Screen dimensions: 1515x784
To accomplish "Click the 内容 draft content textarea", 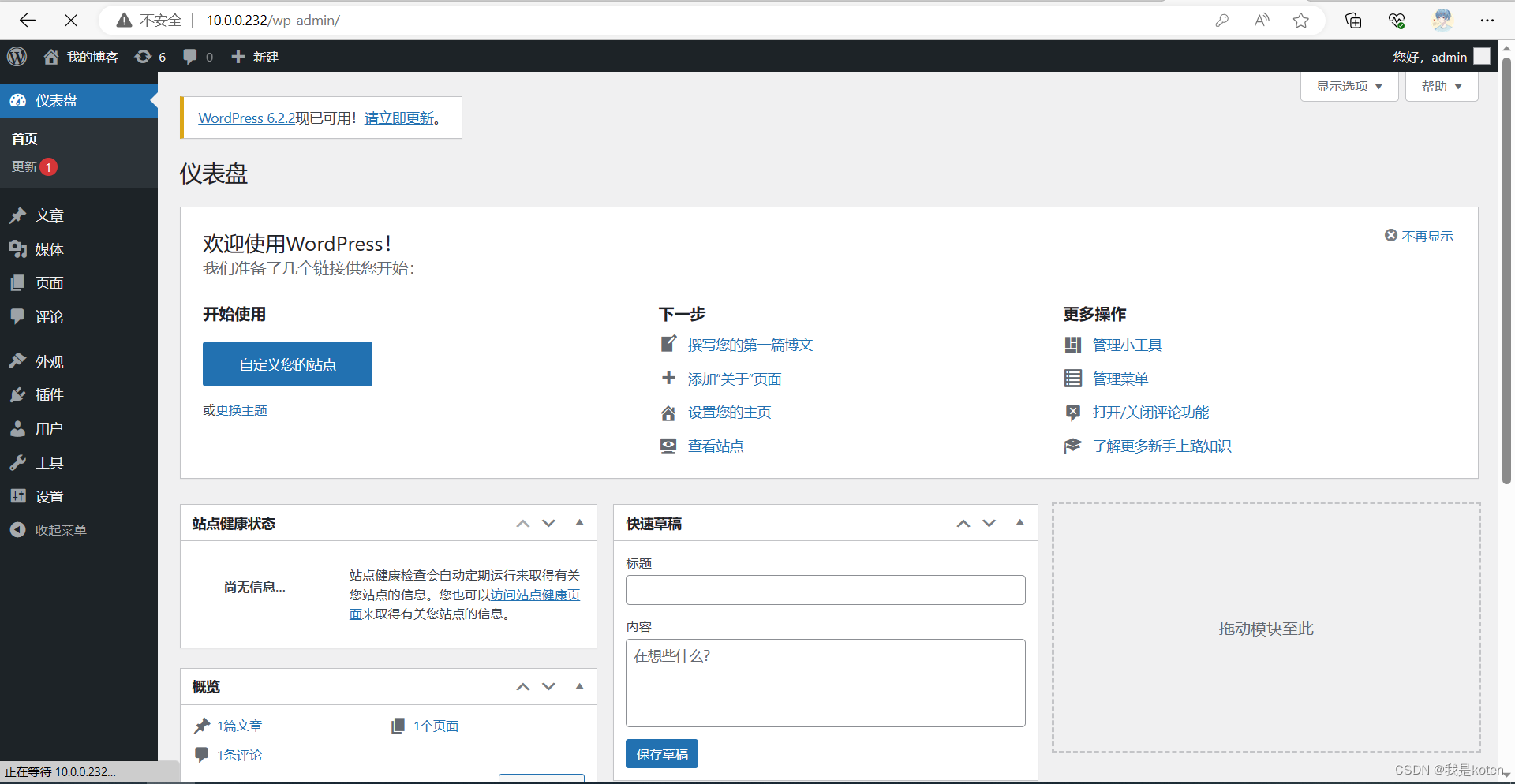I will pos(825,683).
